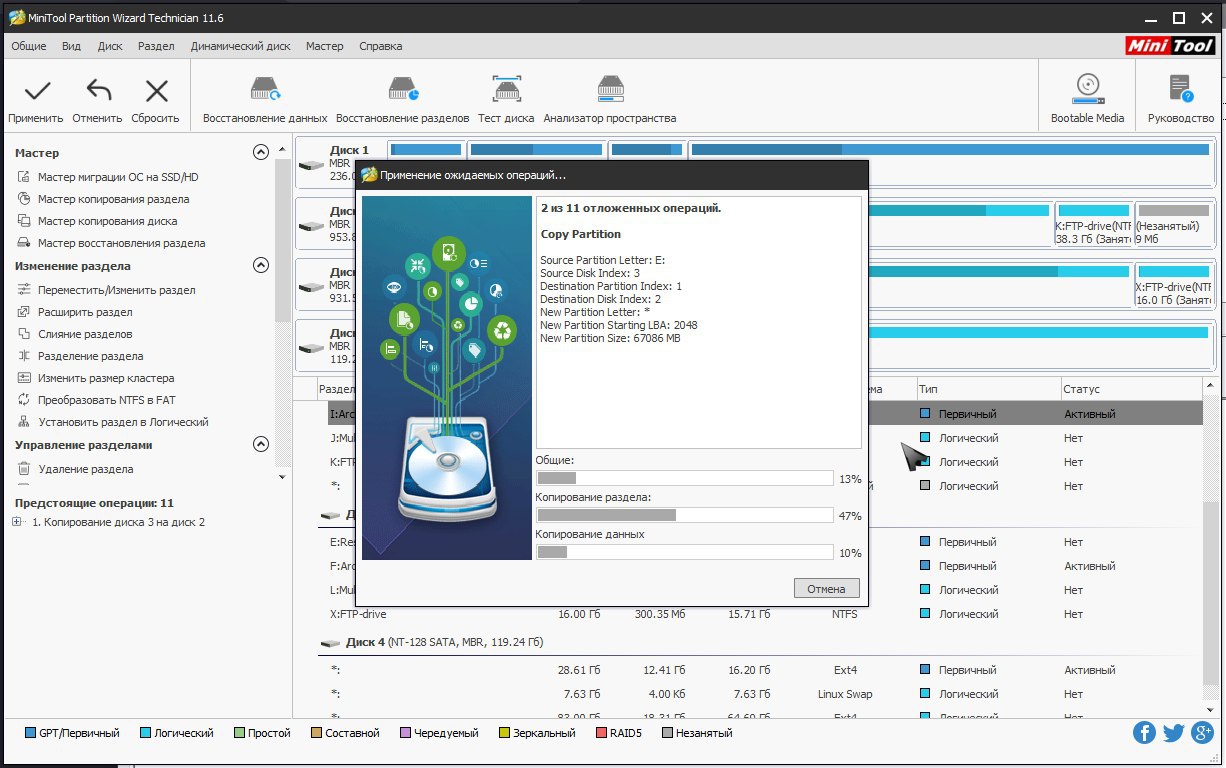Click the Копирование данных progress bar
Viewport: 1226px width, 768px height.
point(685,552)
